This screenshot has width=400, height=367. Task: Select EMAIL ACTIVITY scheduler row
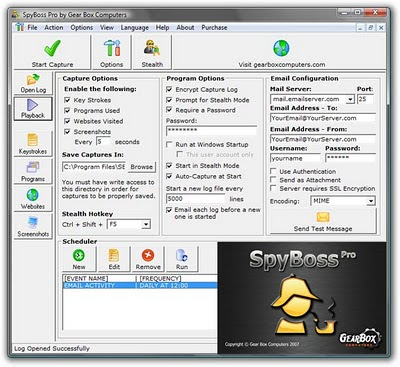pos(140,286)
